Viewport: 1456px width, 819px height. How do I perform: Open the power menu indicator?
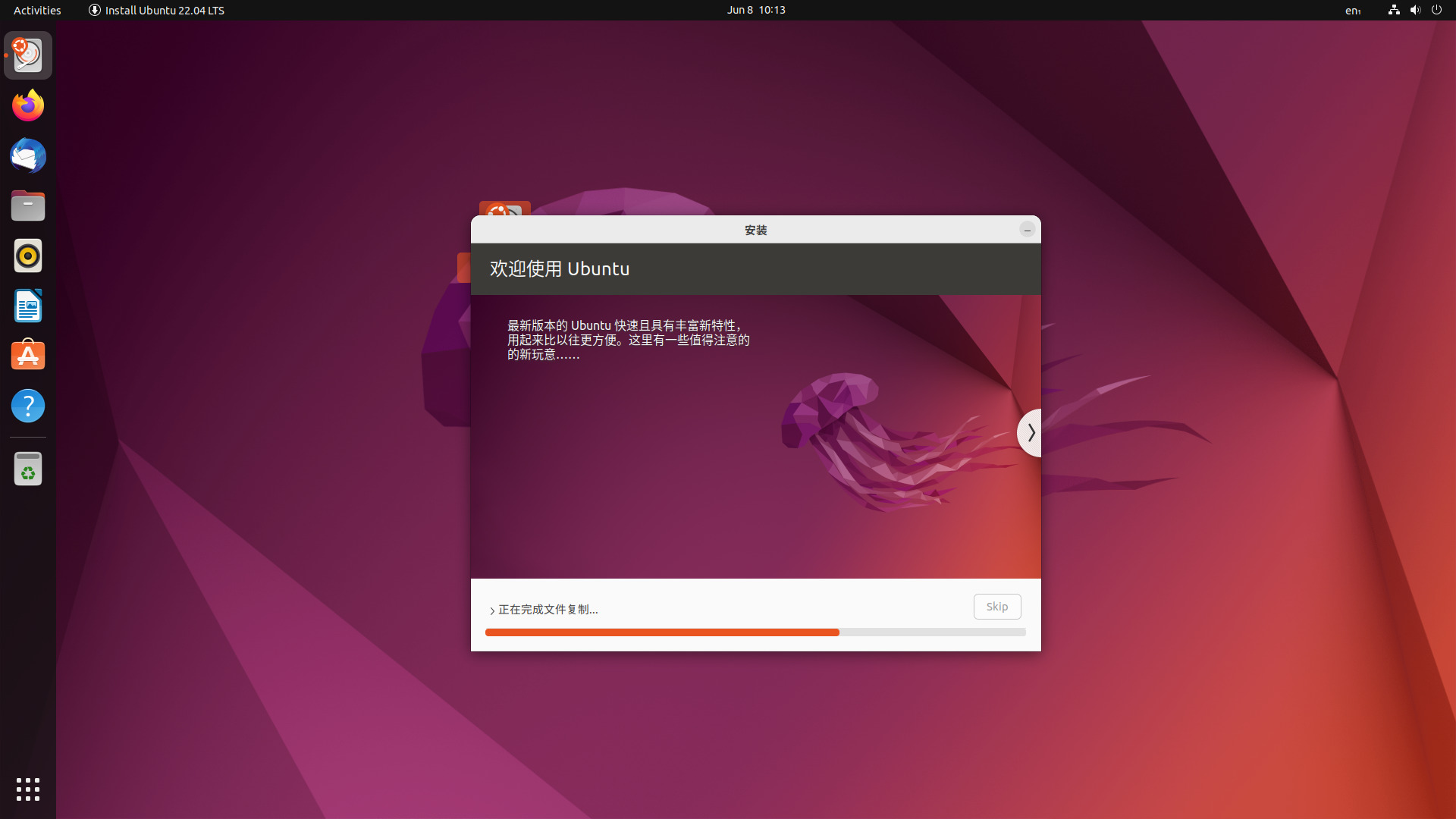[x=1437, y=10]
